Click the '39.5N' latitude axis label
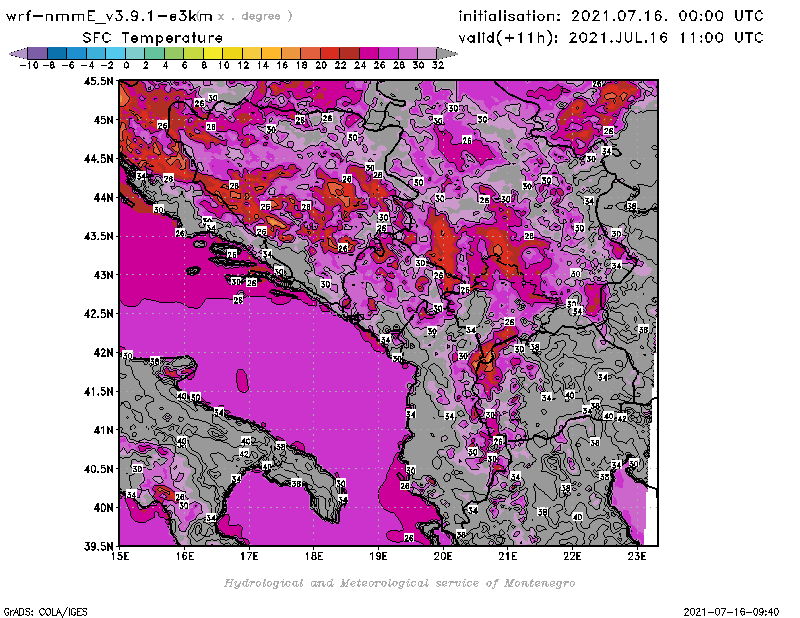This screenshot has height=618, width=800. tap(99, 546)
